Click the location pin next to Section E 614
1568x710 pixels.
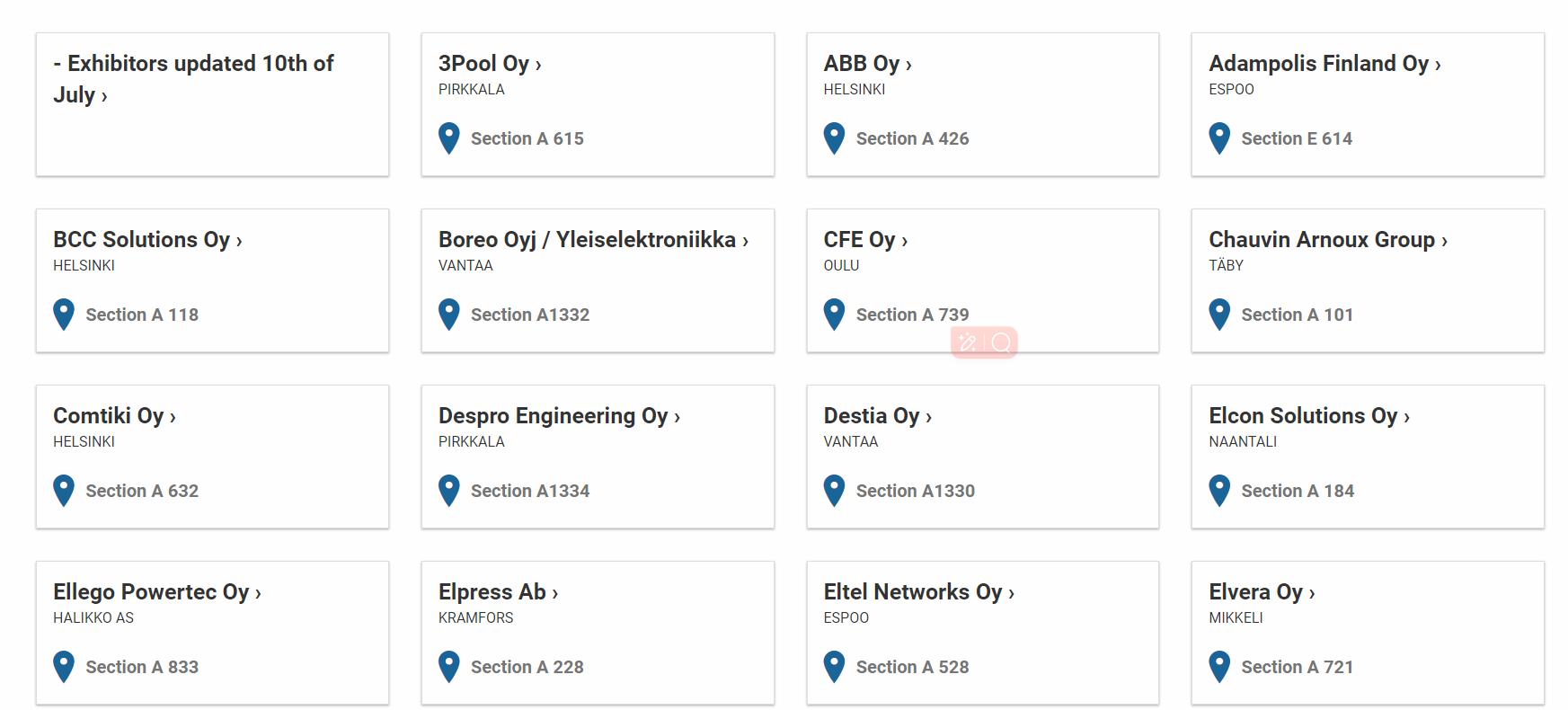point(1219,138)
